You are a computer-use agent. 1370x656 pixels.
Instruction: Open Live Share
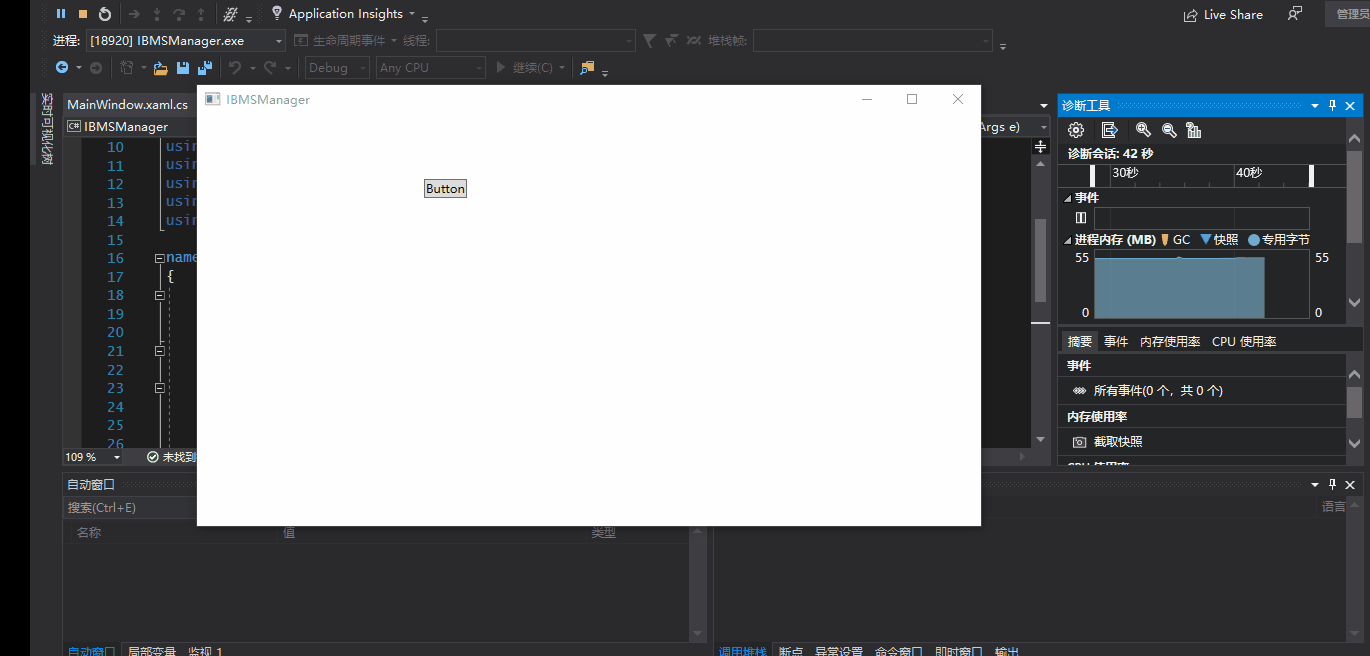point(1223,15)
